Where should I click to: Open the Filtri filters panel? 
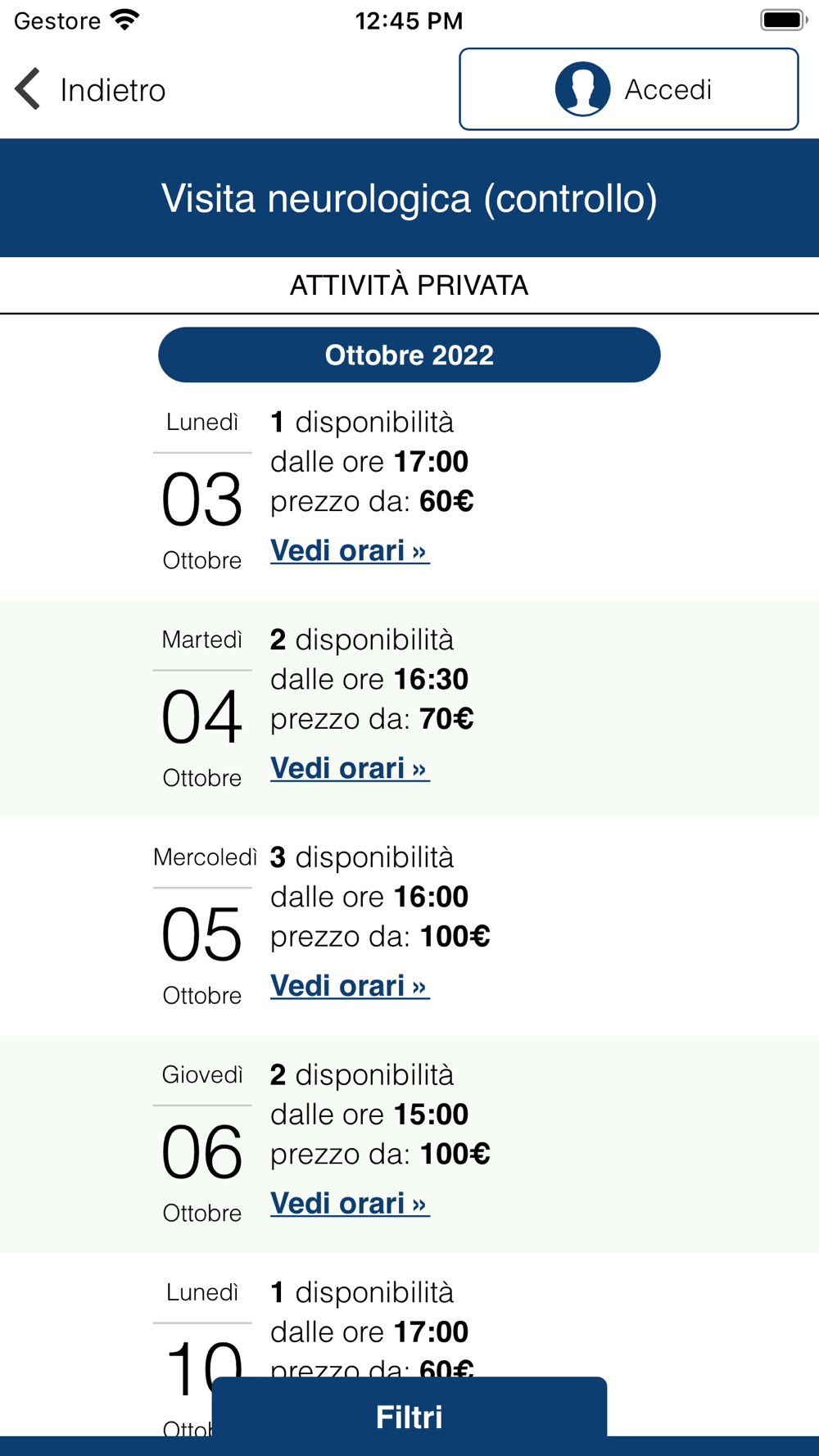point(409,1416)
